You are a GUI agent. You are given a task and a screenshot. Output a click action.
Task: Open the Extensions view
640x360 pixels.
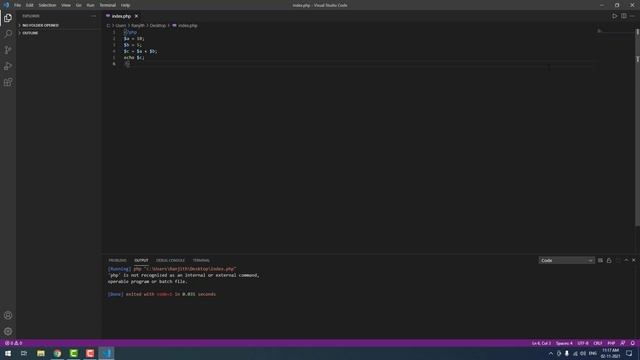[x=8, y=82]
